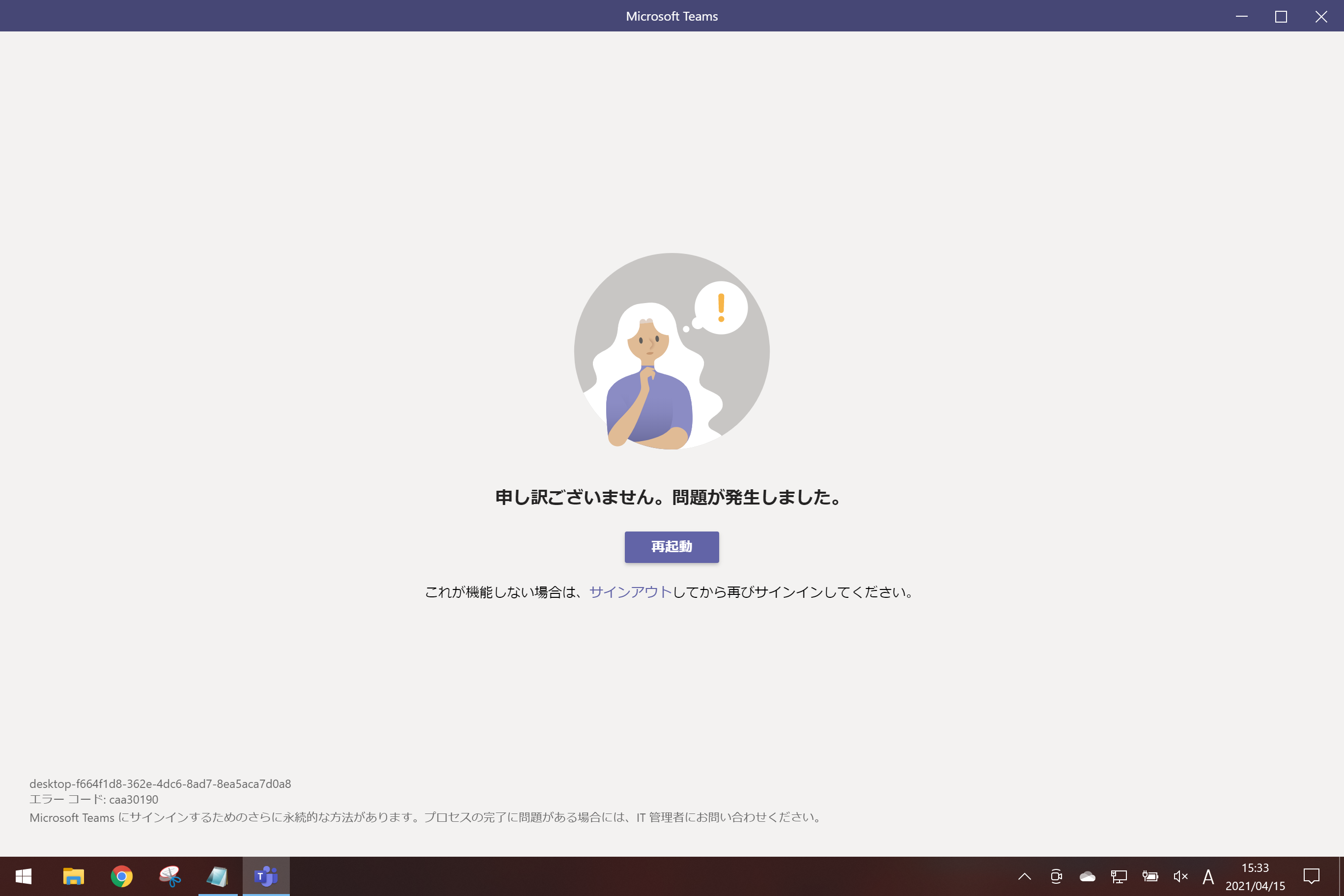The image size is (1344, 896).
Task: Select the Microsoft Teams taskbar icon
Action: coord(266,876)
